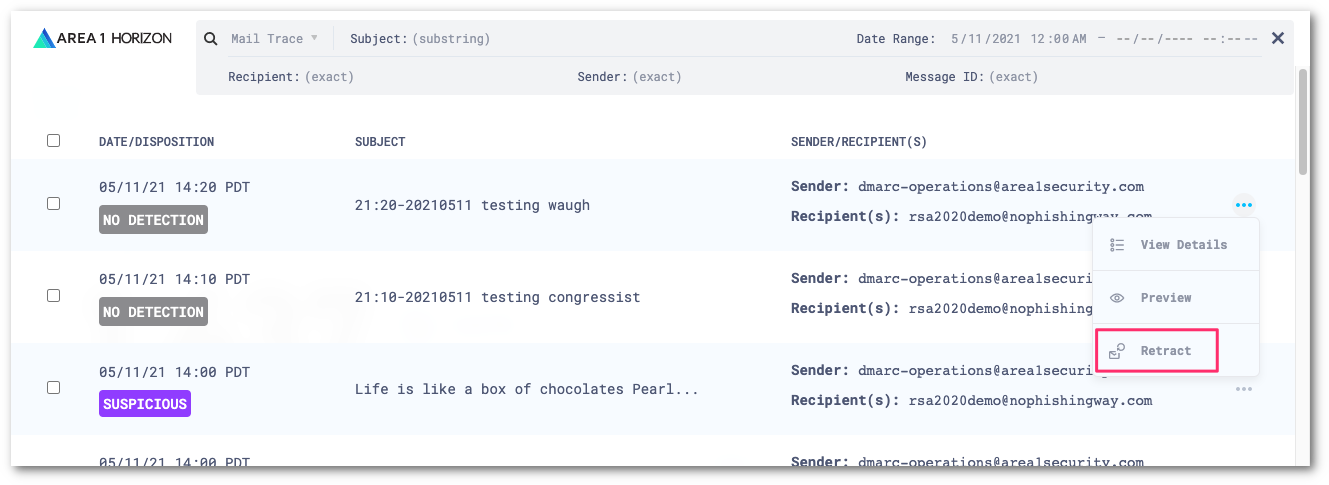Toggle the select-all checkbox in header

tap(54, 141)
